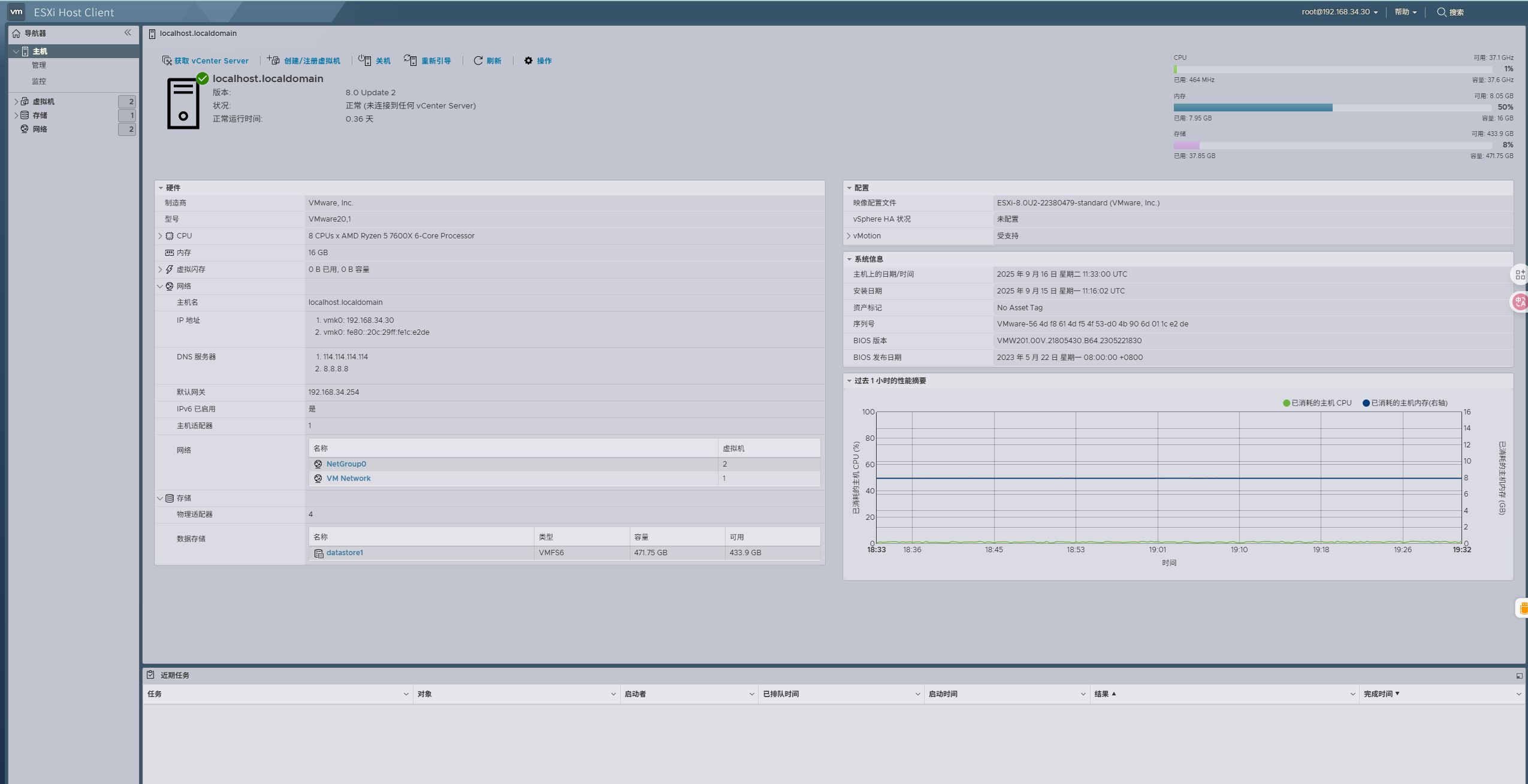This screenshot has height=784, width=1528.
Task: Open the NetGroup0 network link
Action: [x=346, y=464]
